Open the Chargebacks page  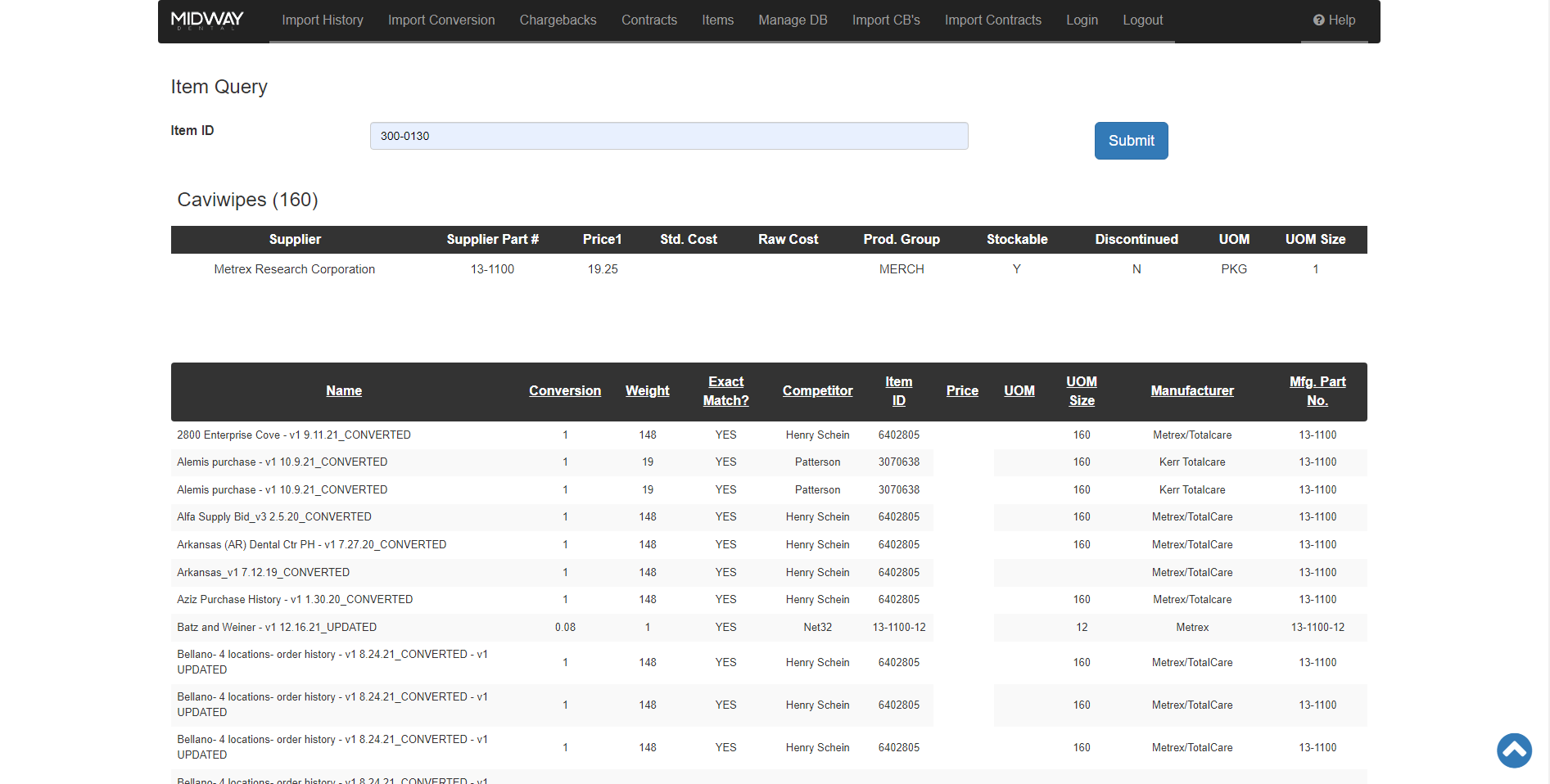point(558,20)
